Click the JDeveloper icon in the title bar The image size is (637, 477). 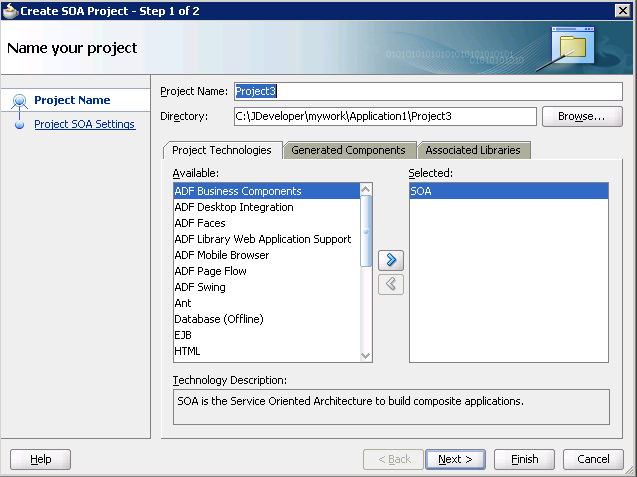coord(10,11)
